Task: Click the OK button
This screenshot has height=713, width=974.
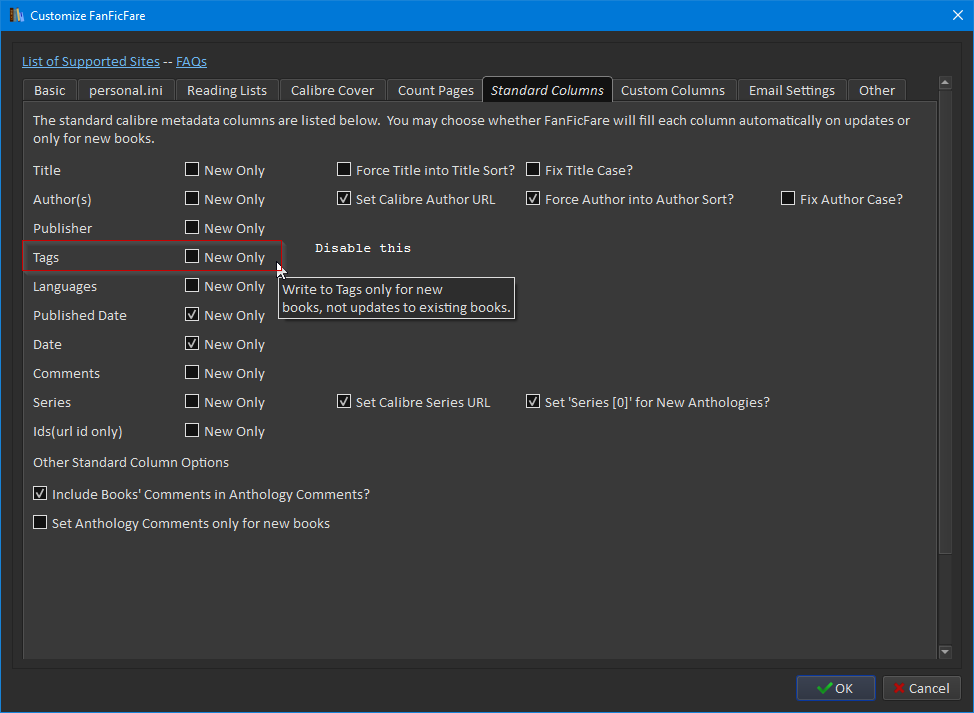Action: [x=835, y=688]
